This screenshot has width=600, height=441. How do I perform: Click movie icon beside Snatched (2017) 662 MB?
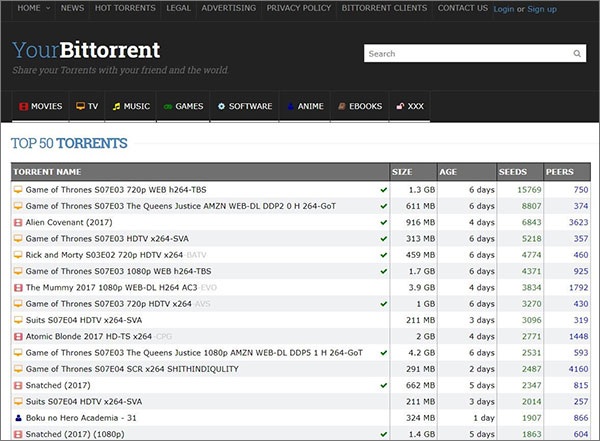click(x=18, y=385)
